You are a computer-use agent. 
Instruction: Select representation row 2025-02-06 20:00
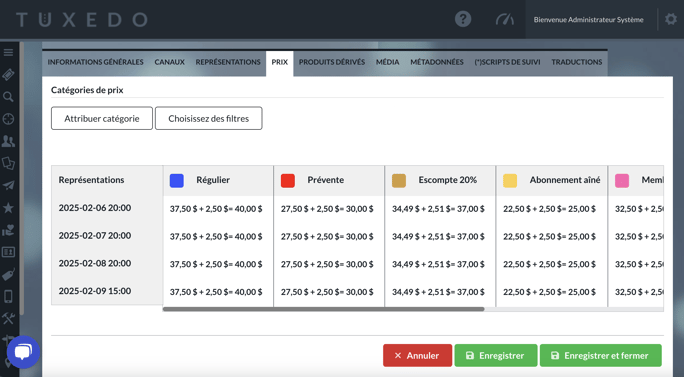point(95,208)
